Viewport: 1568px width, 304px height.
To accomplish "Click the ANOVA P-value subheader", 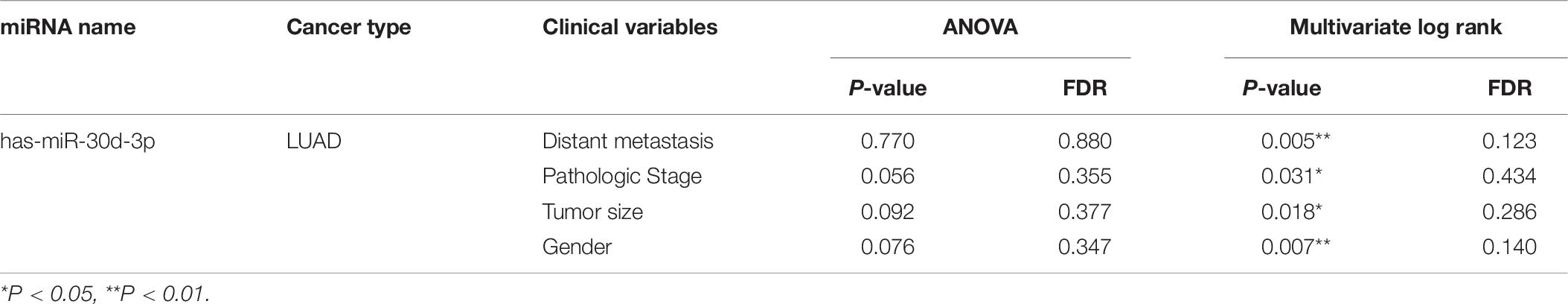I will tap(888, 88).
